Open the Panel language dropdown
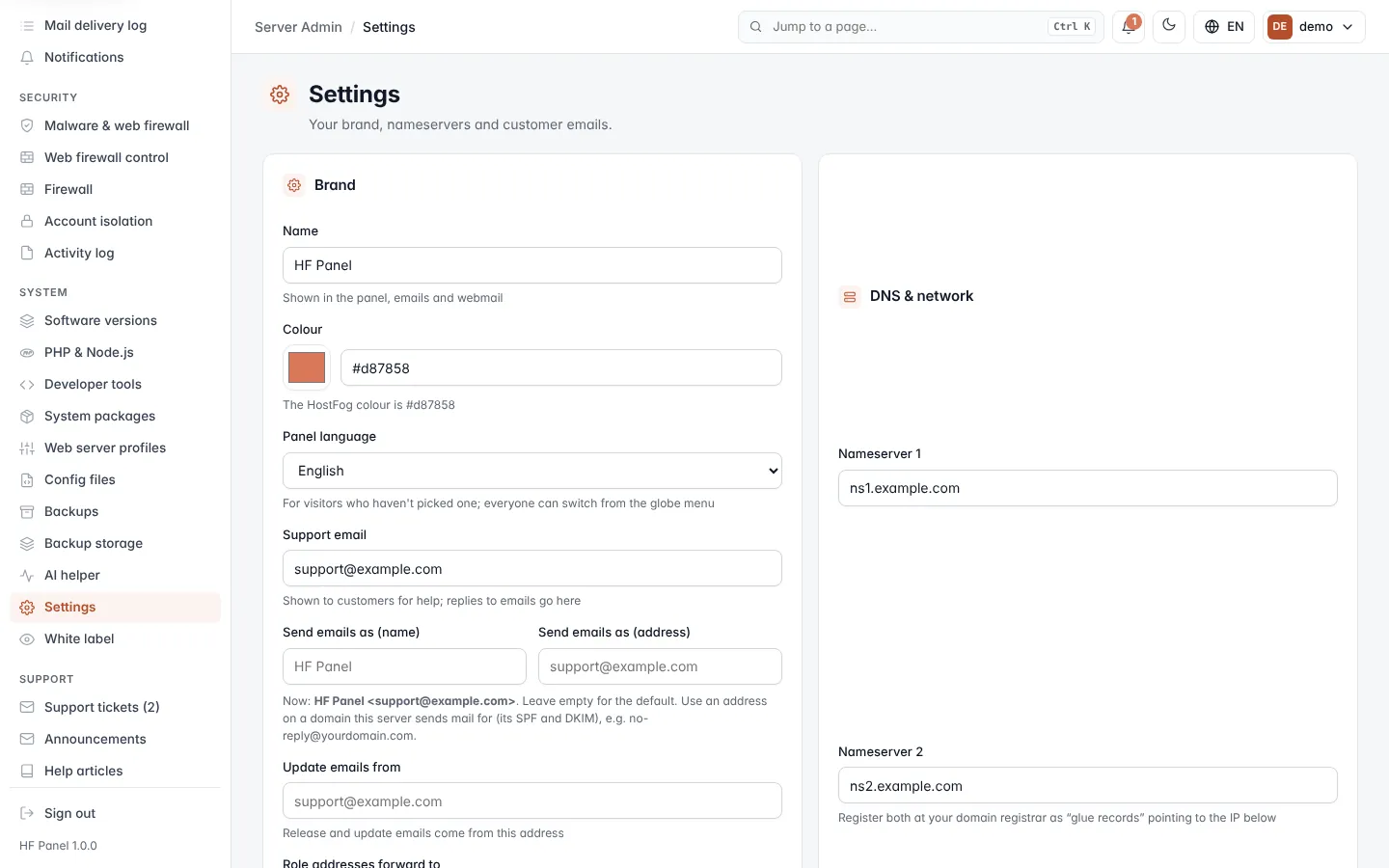Image resolution: width=1389 pixels, height=868 pixels. coord(532,471)
